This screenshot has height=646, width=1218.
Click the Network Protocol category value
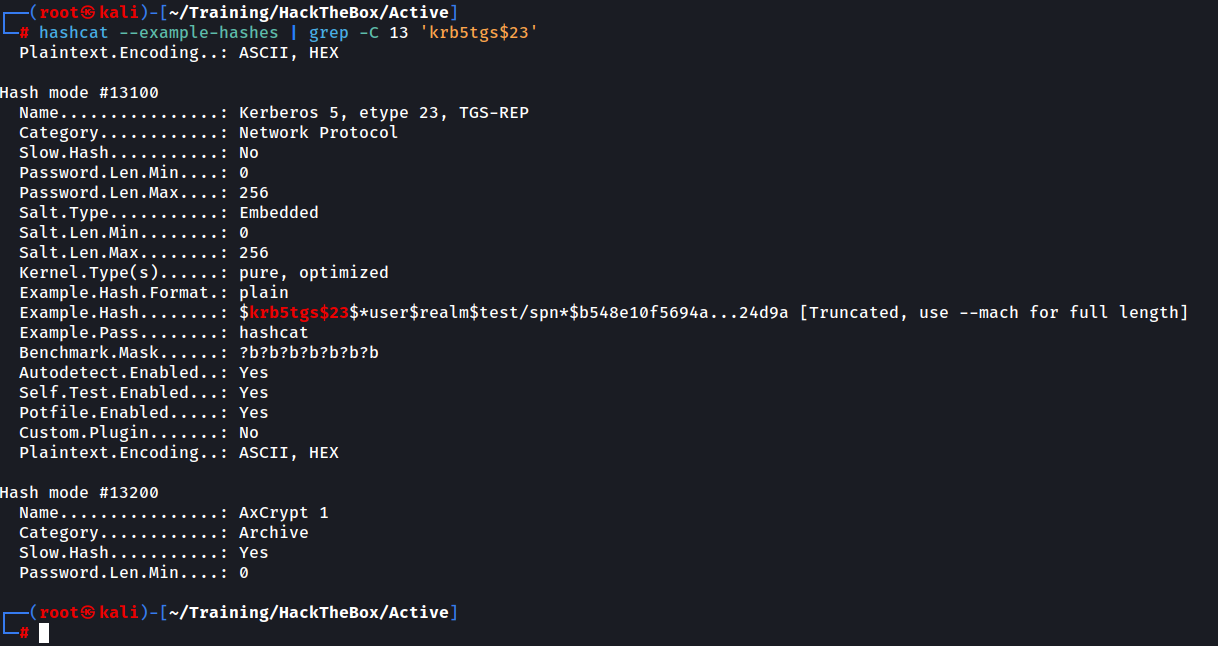[318, 132]
